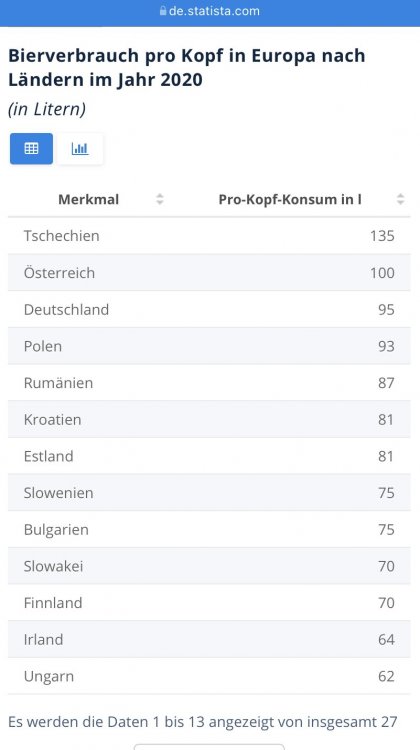The width and height of the screenshot is (420, 750).
Task: Click the Slowenien table row
Action: (209, 493)
